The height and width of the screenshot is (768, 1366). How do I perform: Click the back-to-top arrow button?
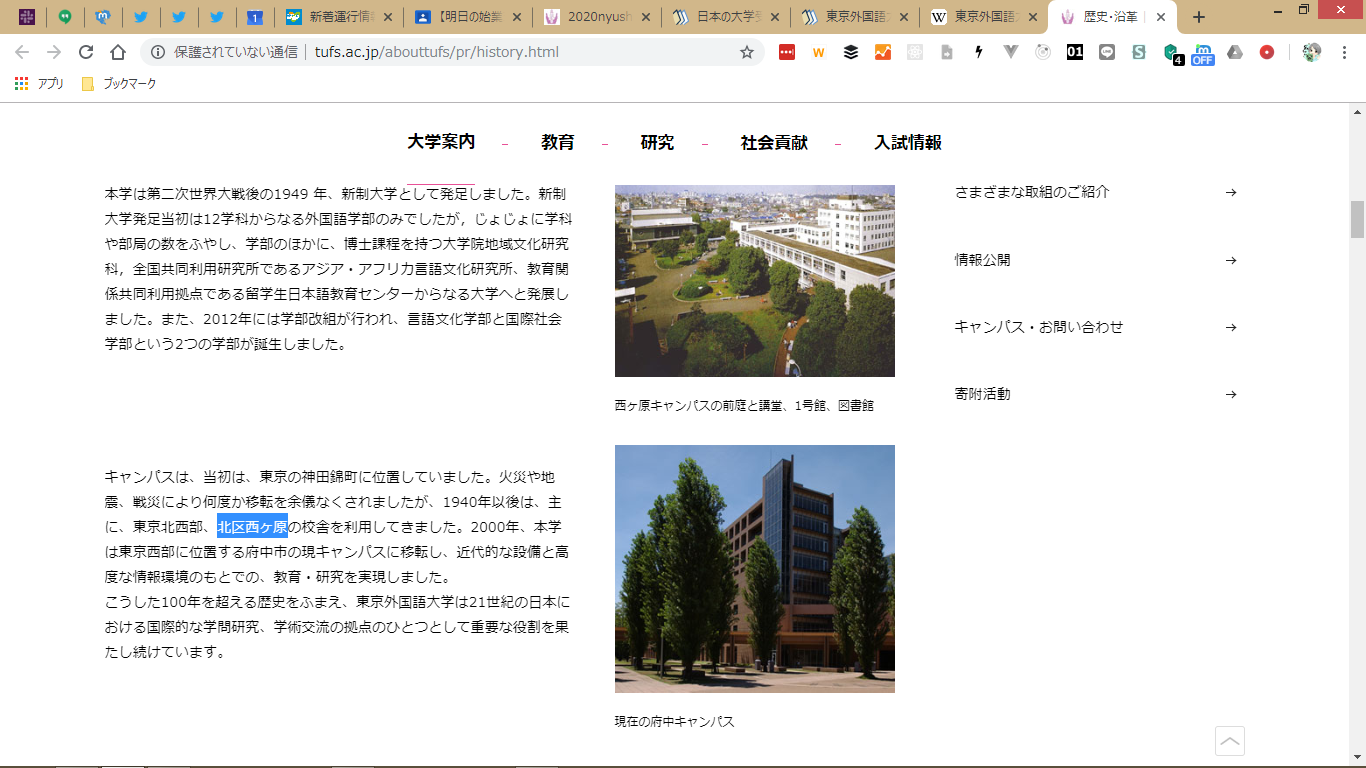tap(1230, 741)
